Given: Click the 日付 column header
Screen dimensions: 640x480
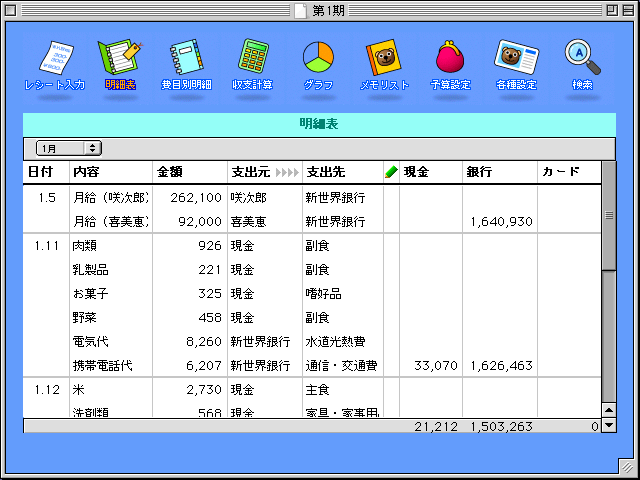Looking at the screenshot, I should (40, 172).
